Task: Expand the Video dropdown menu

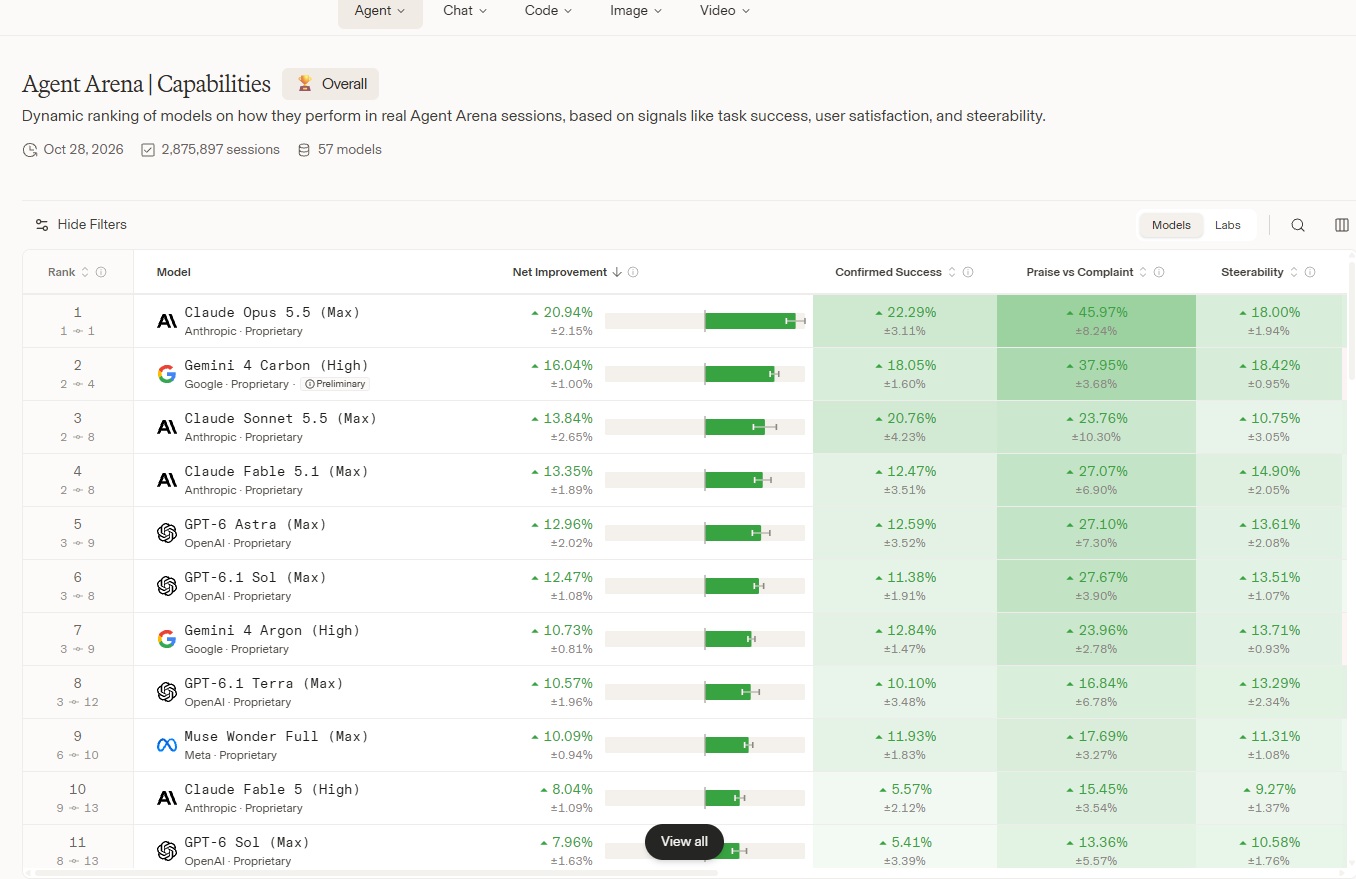Action: 725,11
